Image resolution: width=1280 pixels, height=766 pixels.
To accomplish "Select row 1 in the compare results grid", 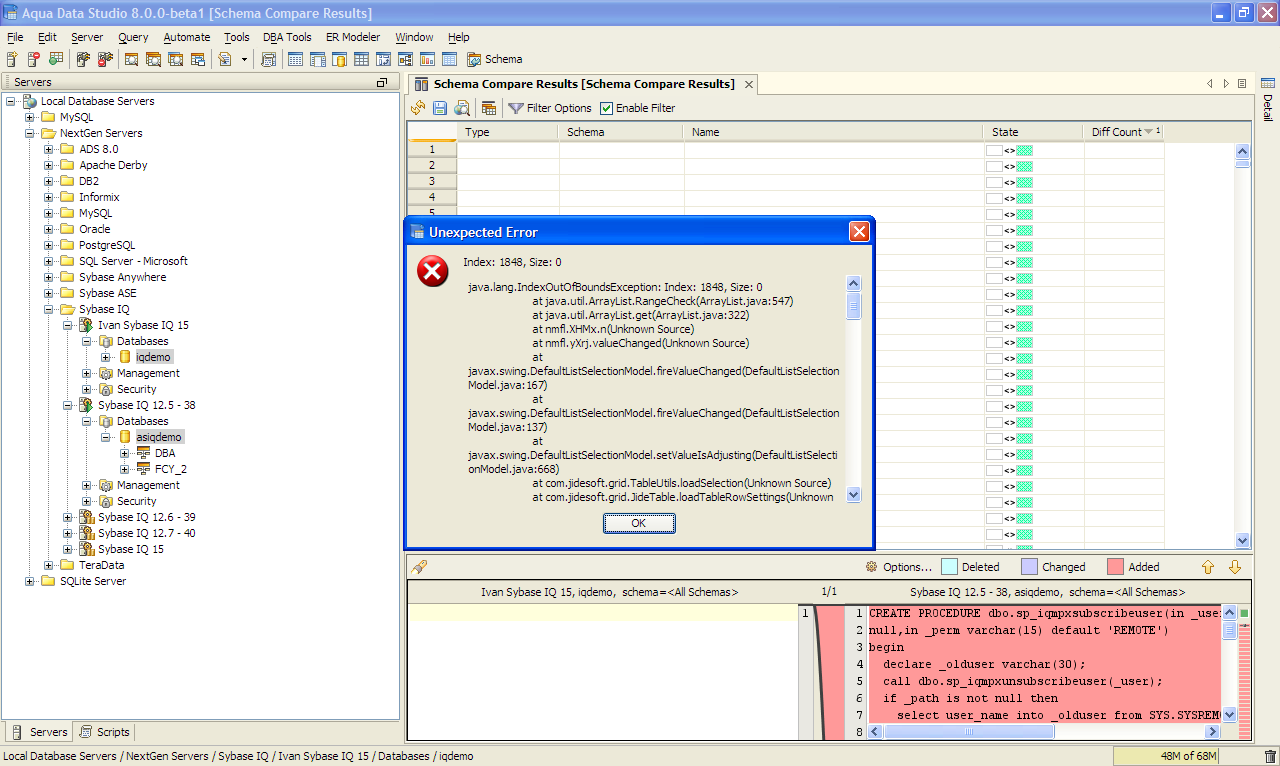I will click(x=432, y=149).
